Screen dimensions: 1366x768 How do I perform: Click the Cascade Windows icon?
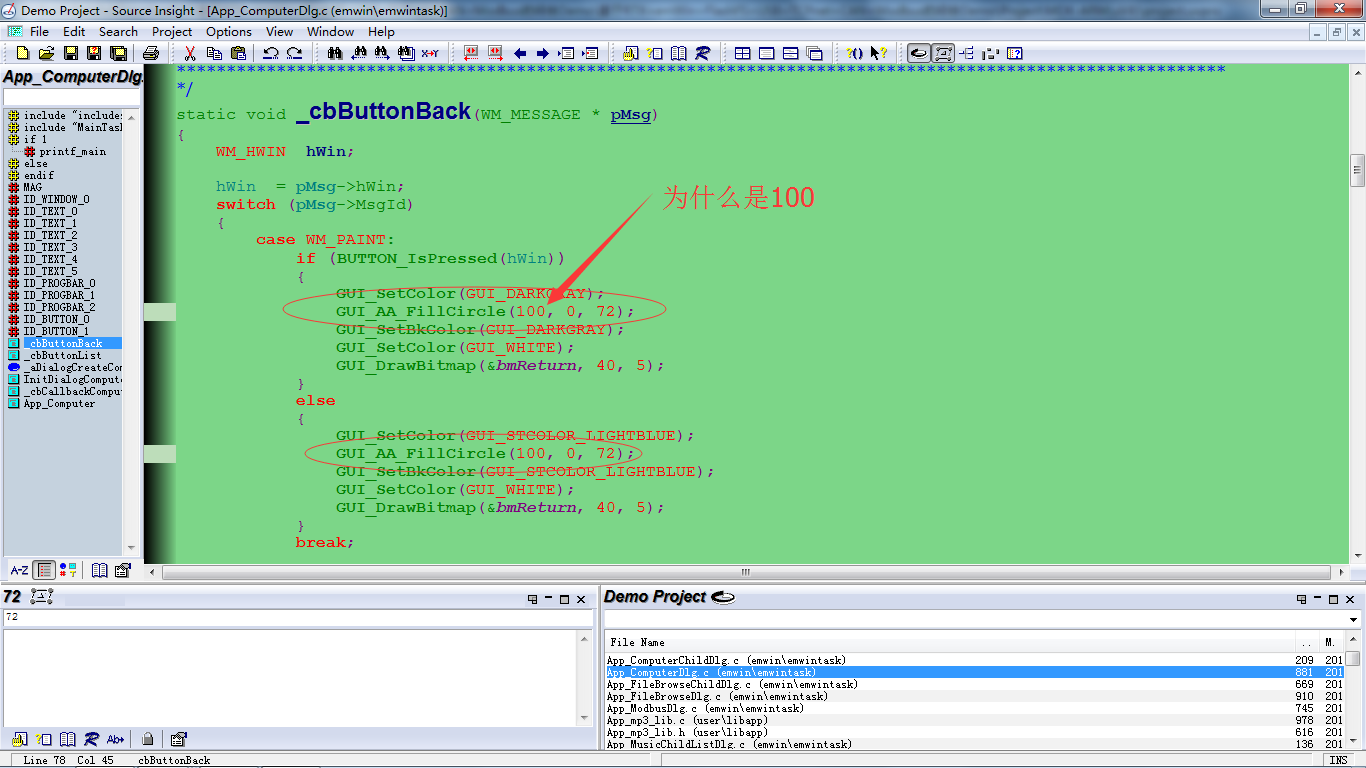coord(815,53)
